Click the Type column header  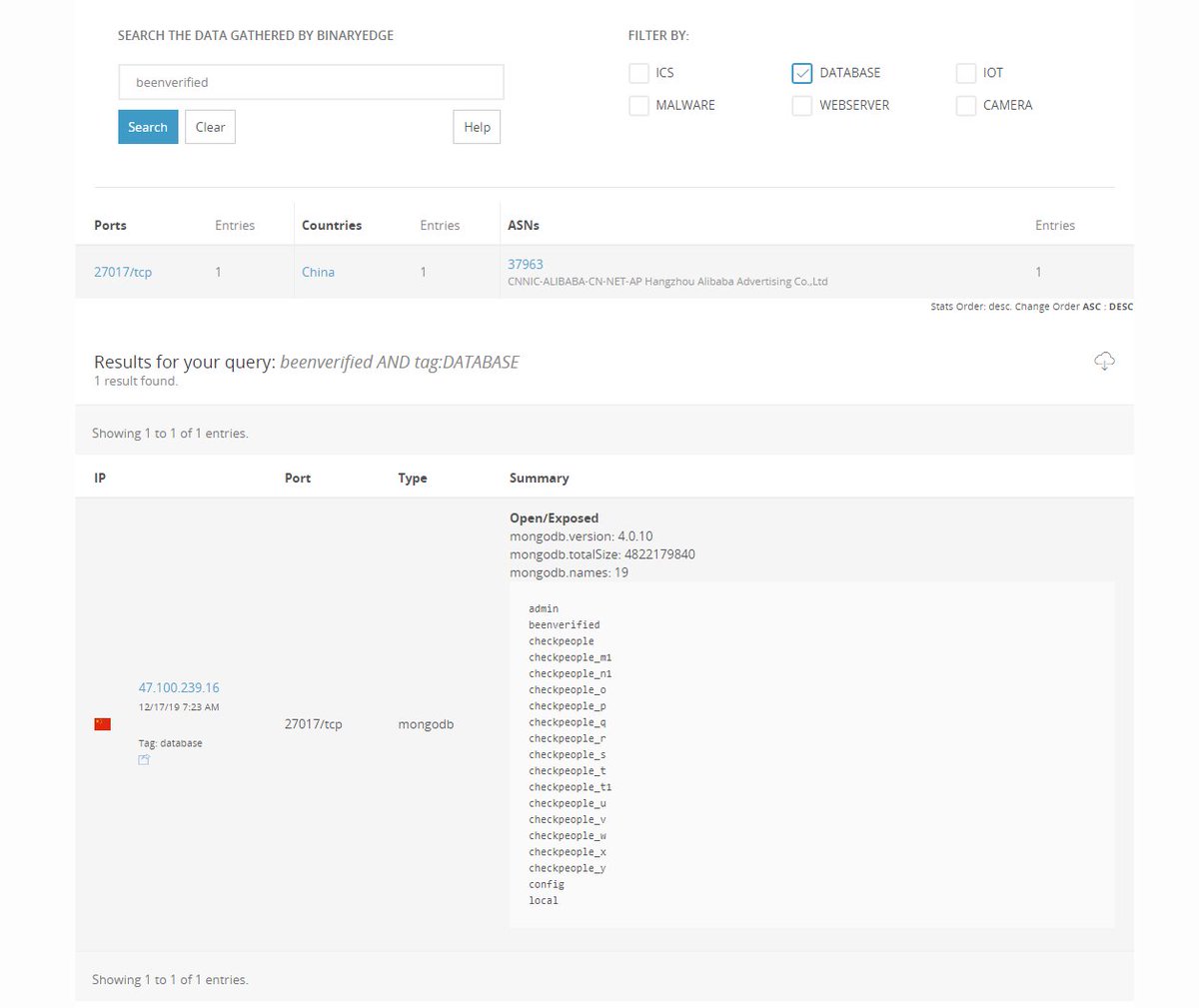tap(413, 478)
